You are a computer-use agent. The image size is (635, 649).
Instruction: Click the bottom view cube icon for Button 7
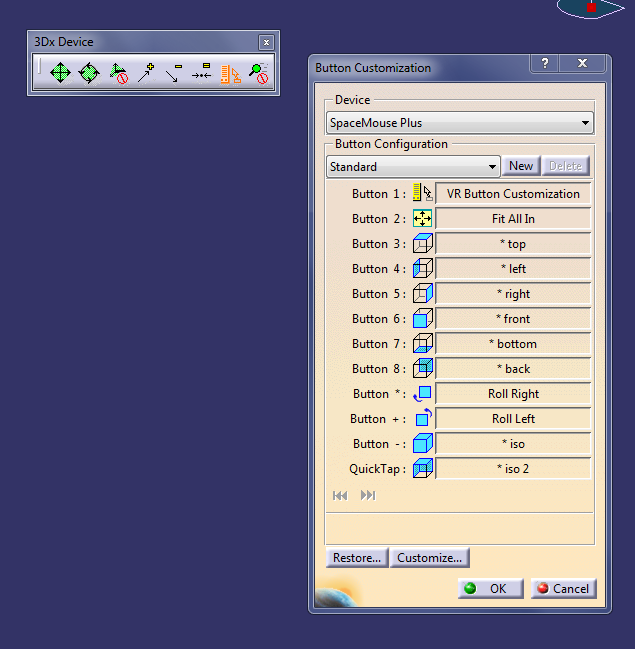(423, 343)
